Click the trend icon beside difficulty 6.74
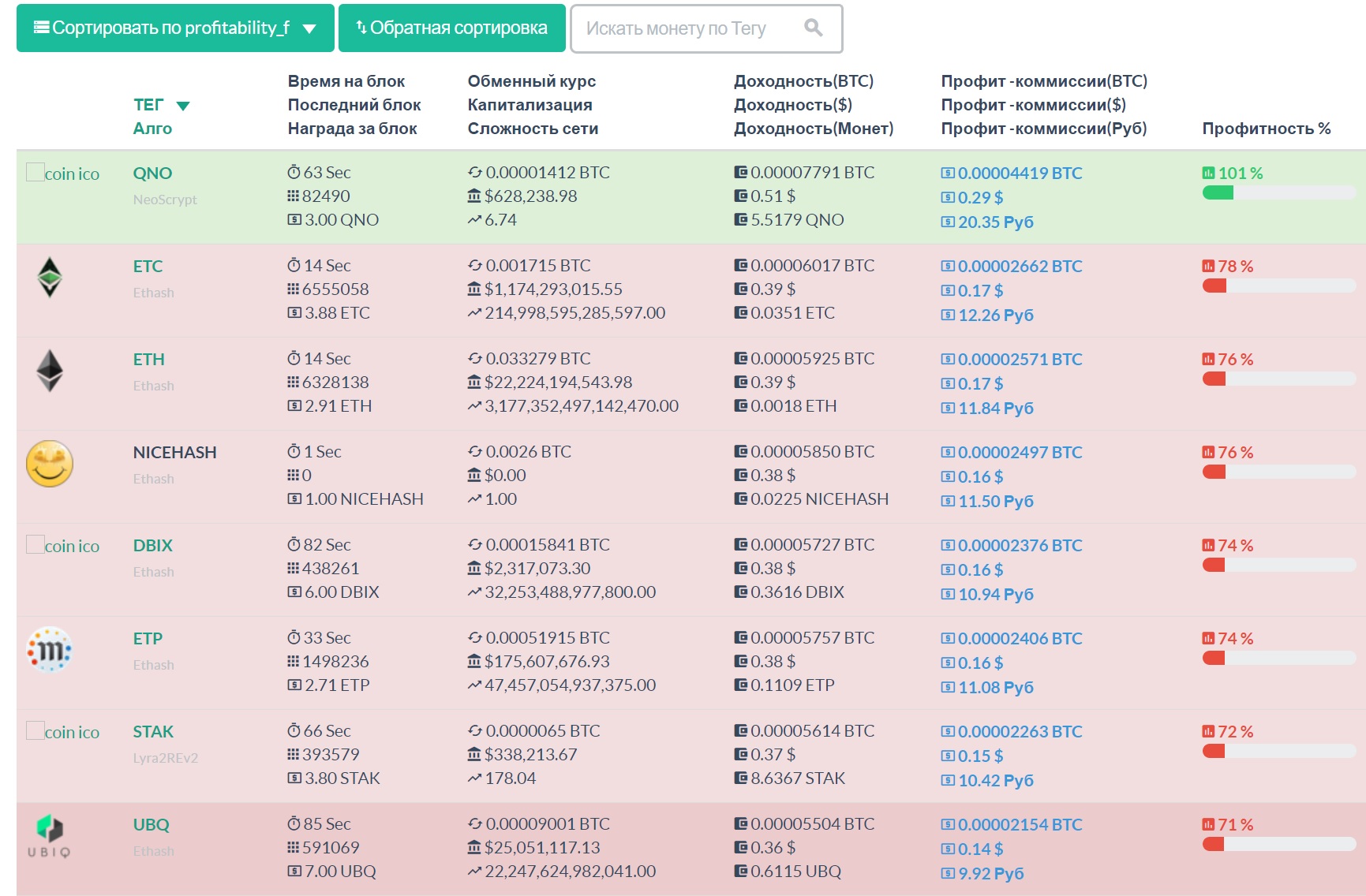The width and height of the screenshot is (1366, 896). coord(474,220)
